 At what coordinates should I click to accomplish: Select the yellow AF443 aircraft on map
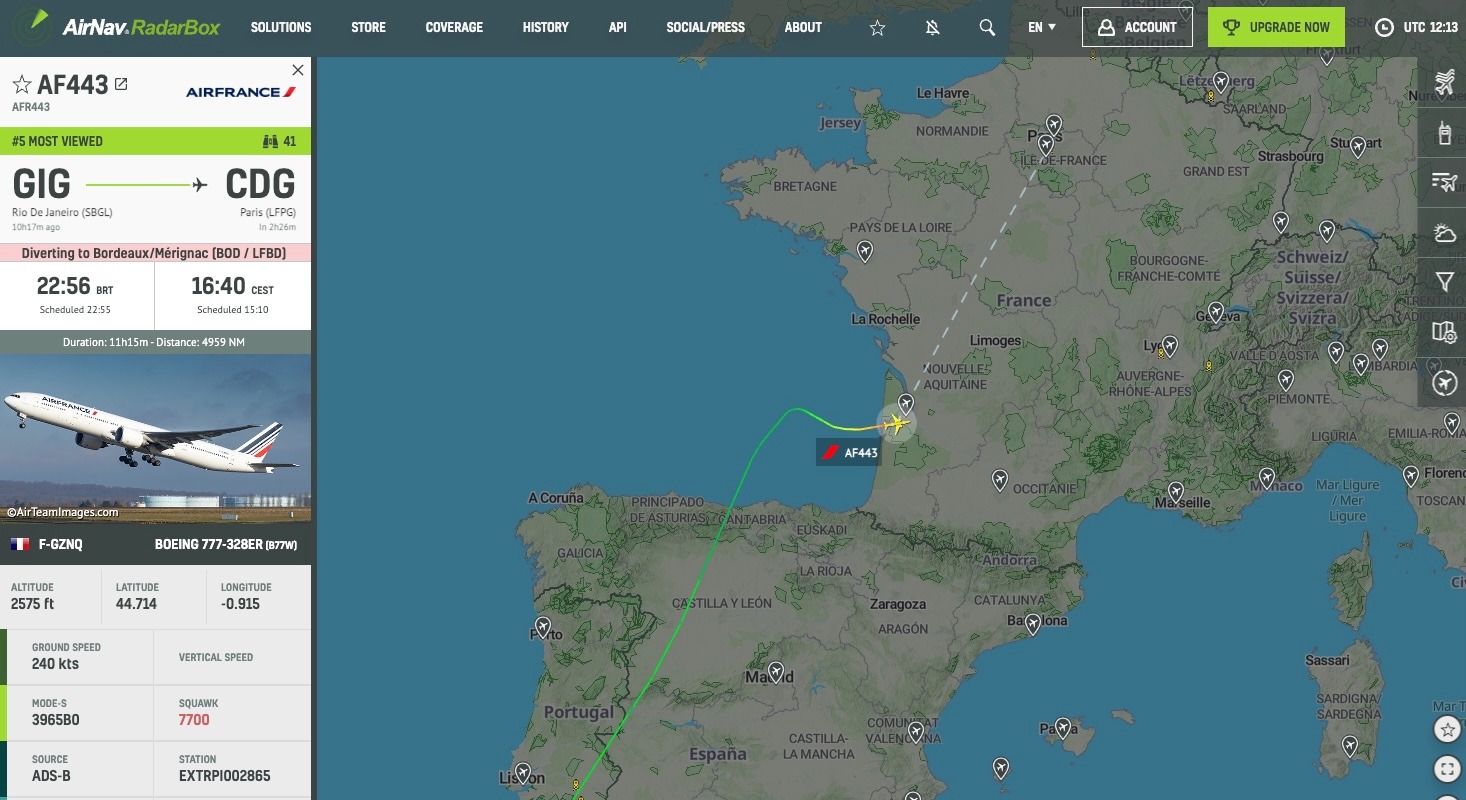point(896,424)
